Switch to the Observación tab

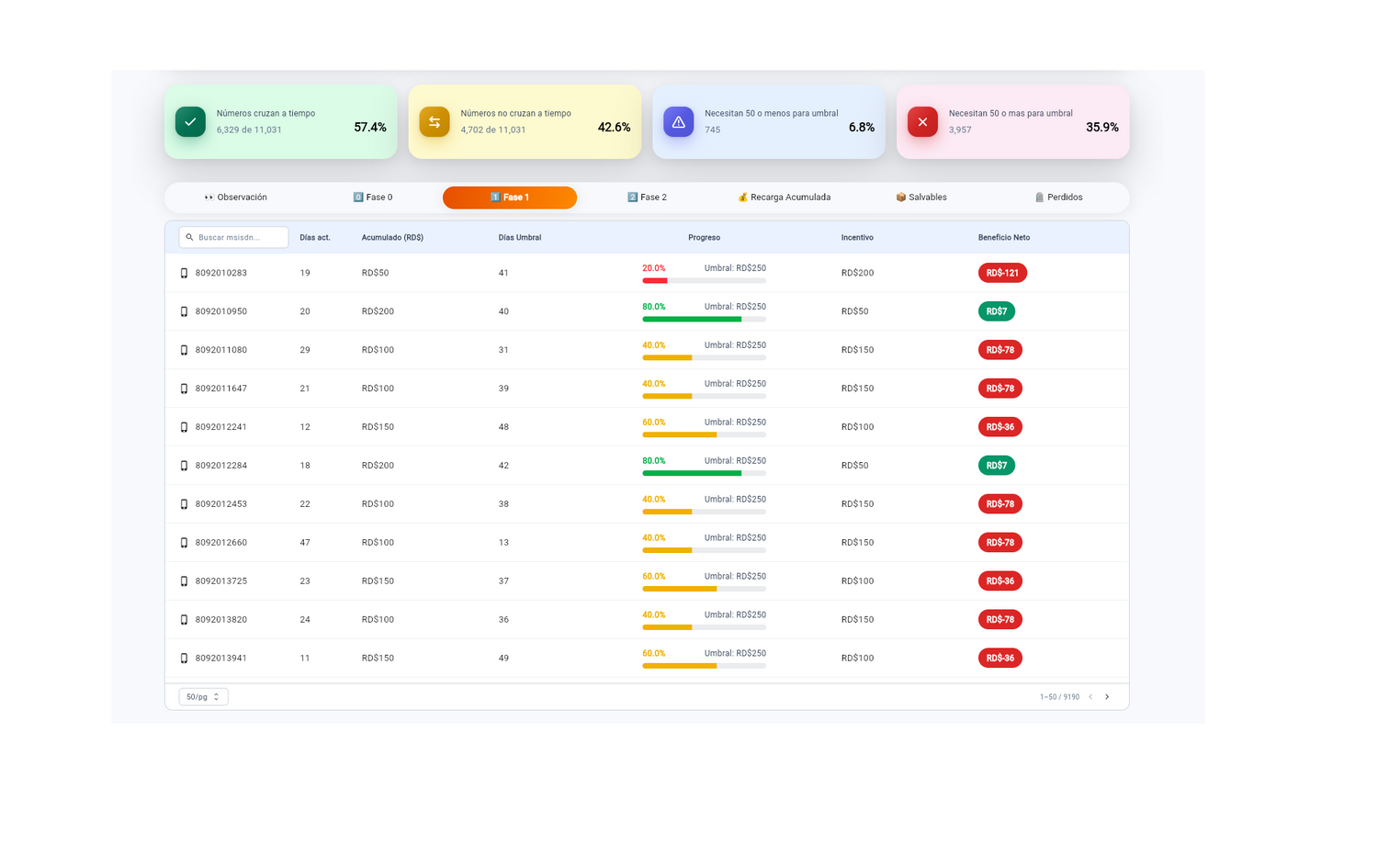235,197
